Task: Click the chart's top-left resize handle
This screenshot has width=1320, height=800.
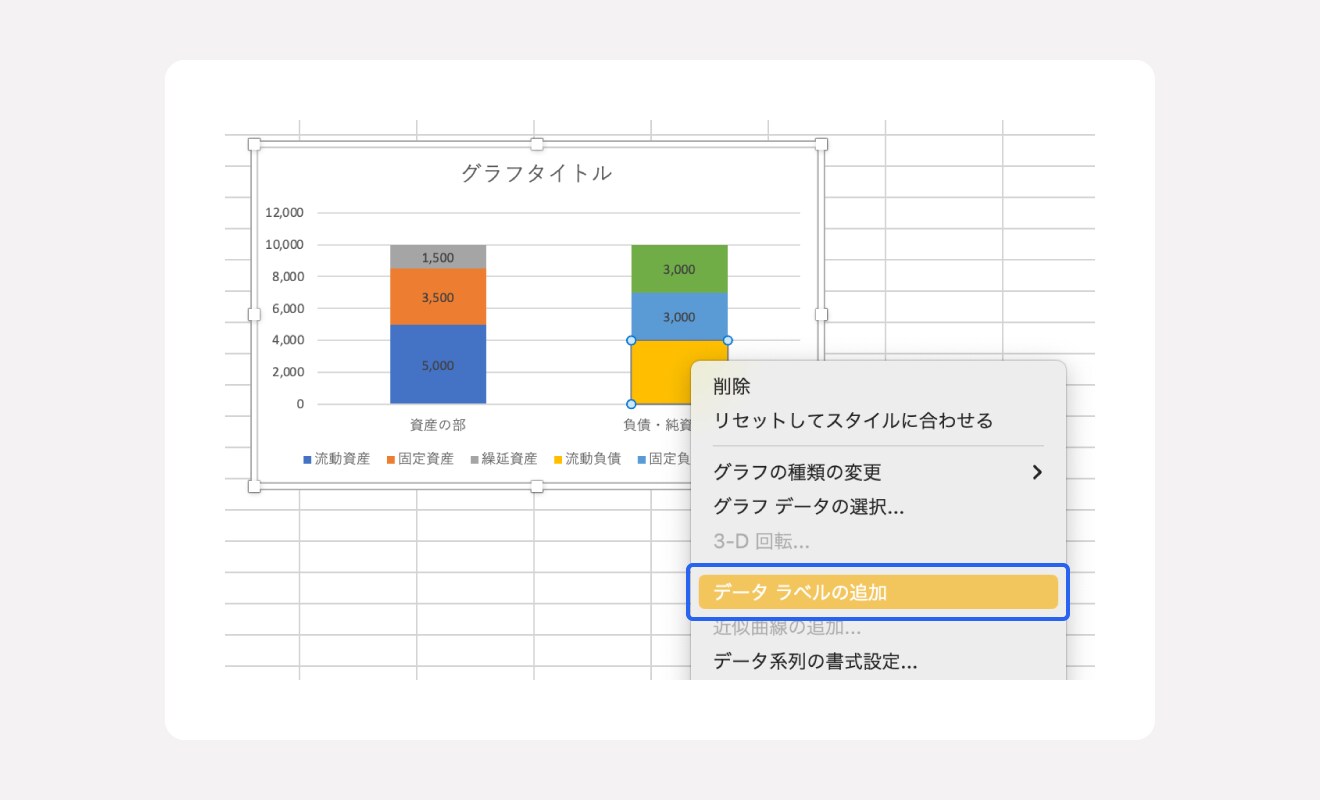Action: coord(254,144)
